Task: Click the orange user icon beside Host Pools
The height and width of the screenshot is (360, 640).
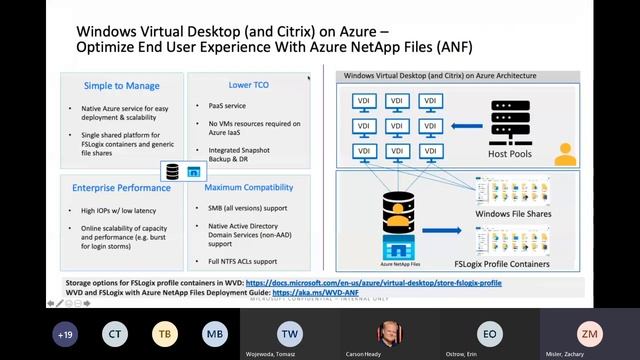Action: pyautogui.click(x=565, y=154)
